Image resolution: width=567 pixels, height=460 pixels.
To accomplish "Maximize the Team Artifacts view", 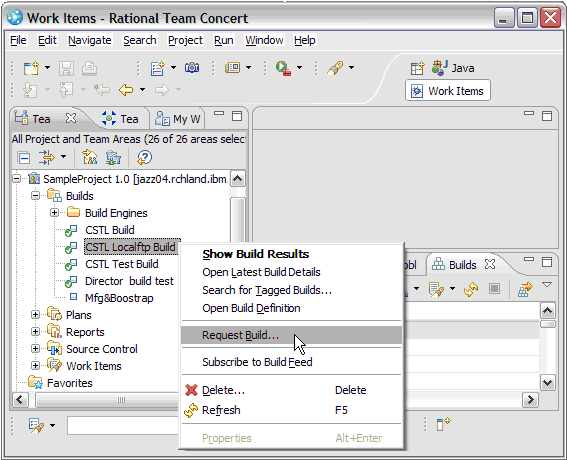I will tap(237, 116).
